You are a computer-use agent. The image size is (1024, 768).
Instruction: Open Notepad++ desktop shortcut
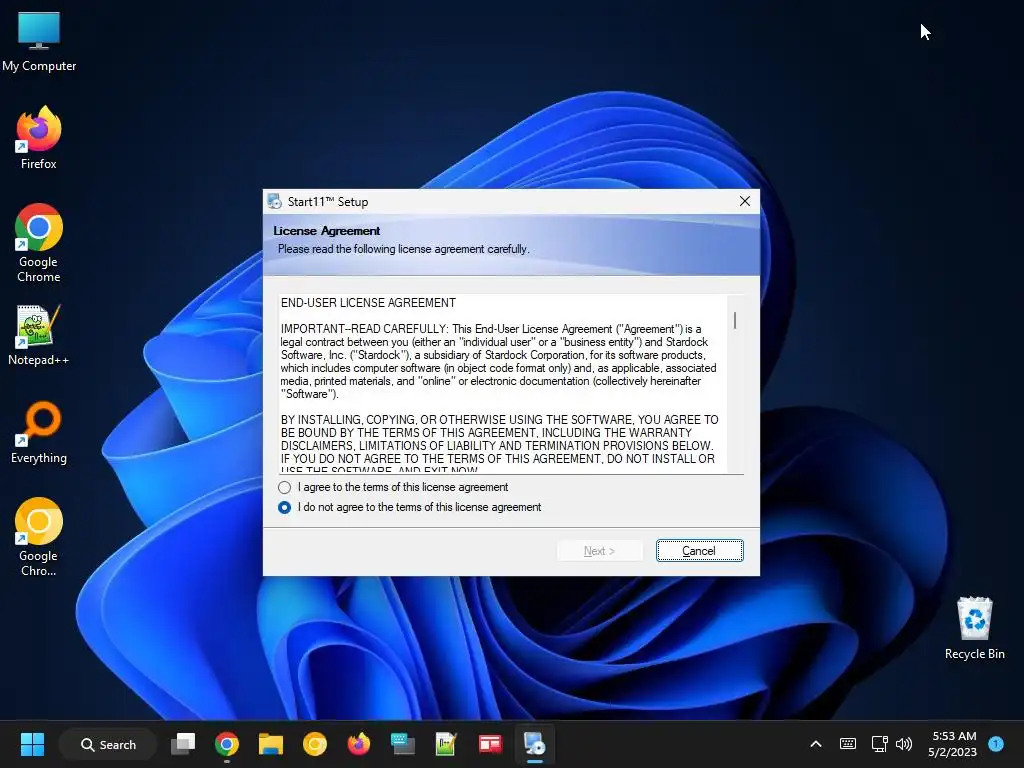click(x=39, y=334)
